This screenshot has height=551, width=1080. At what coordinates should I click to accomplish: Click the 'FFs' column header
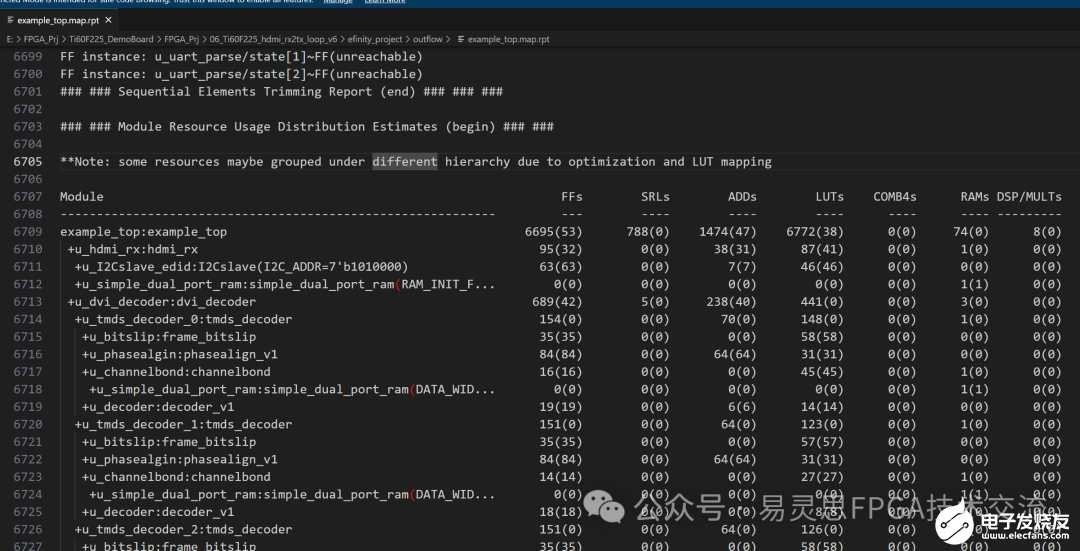(x=572, y=197)
